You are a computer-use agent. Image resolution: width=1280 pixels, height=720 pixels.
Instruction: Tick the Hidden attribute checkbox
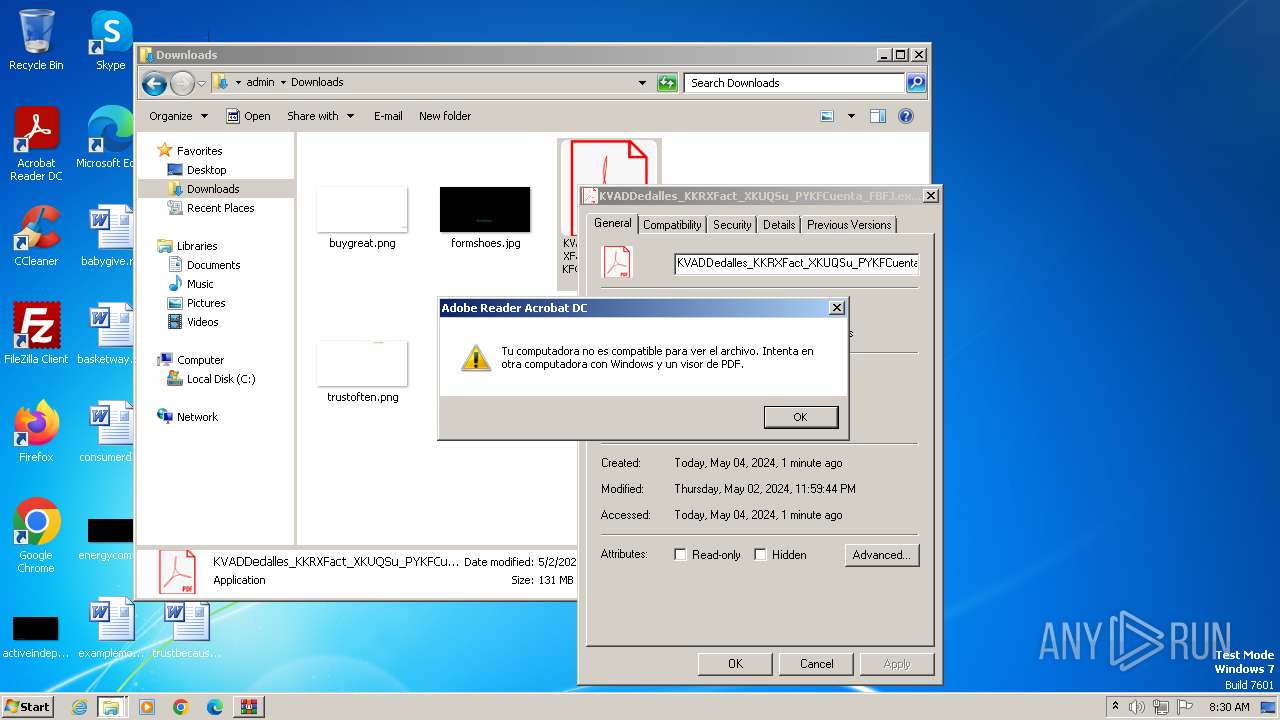pyautogui.click(x=760, y=554)
